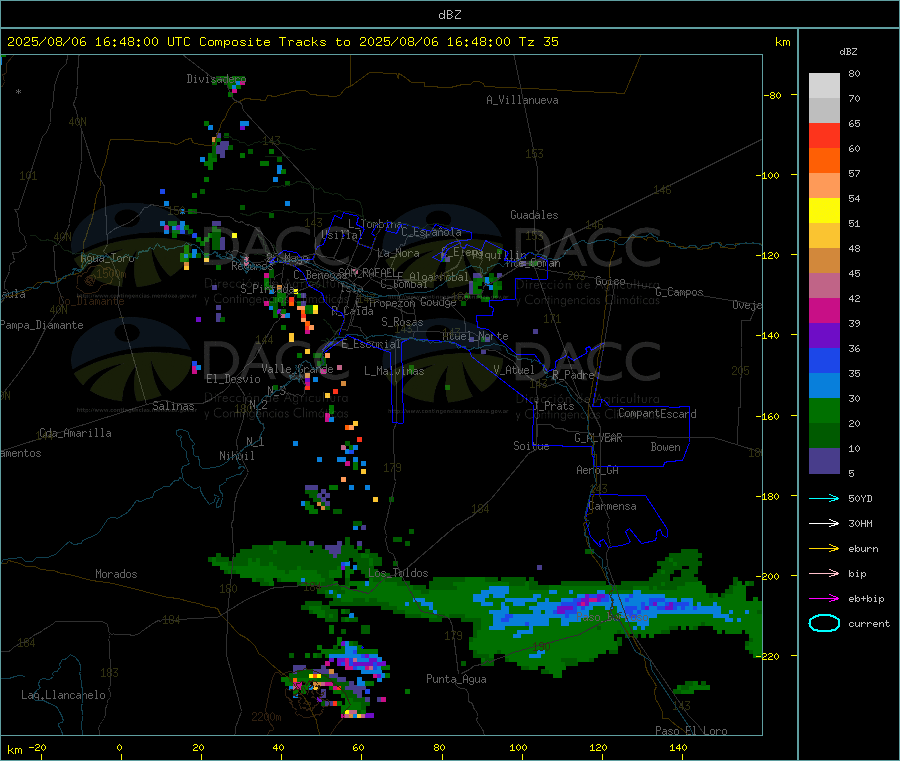Click the 'eb+bip' legend label
The width and height of the screenshot is (900, 761).
click(x=866, y=599)
